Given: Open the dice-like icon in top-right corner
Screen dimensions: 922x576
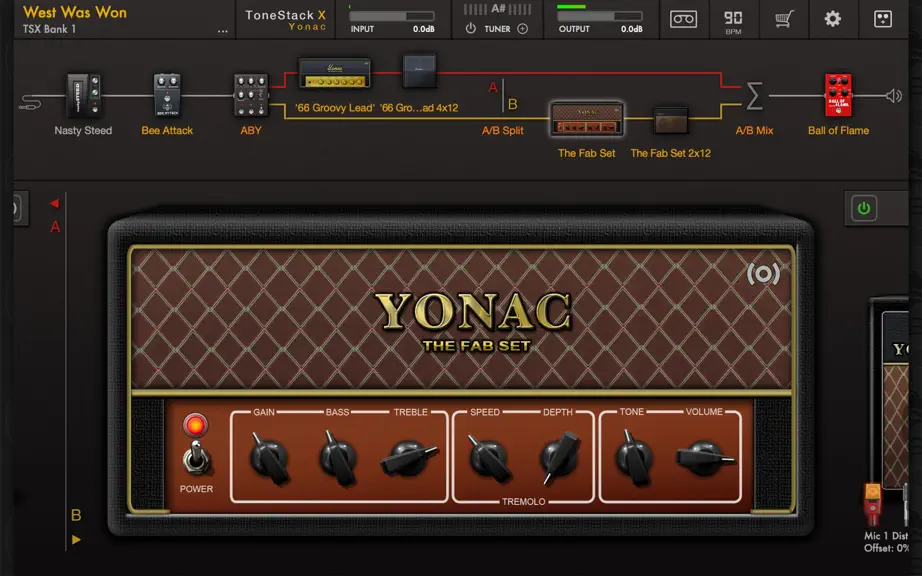Looking at the screenshot, I should click(x=883, y=19).
